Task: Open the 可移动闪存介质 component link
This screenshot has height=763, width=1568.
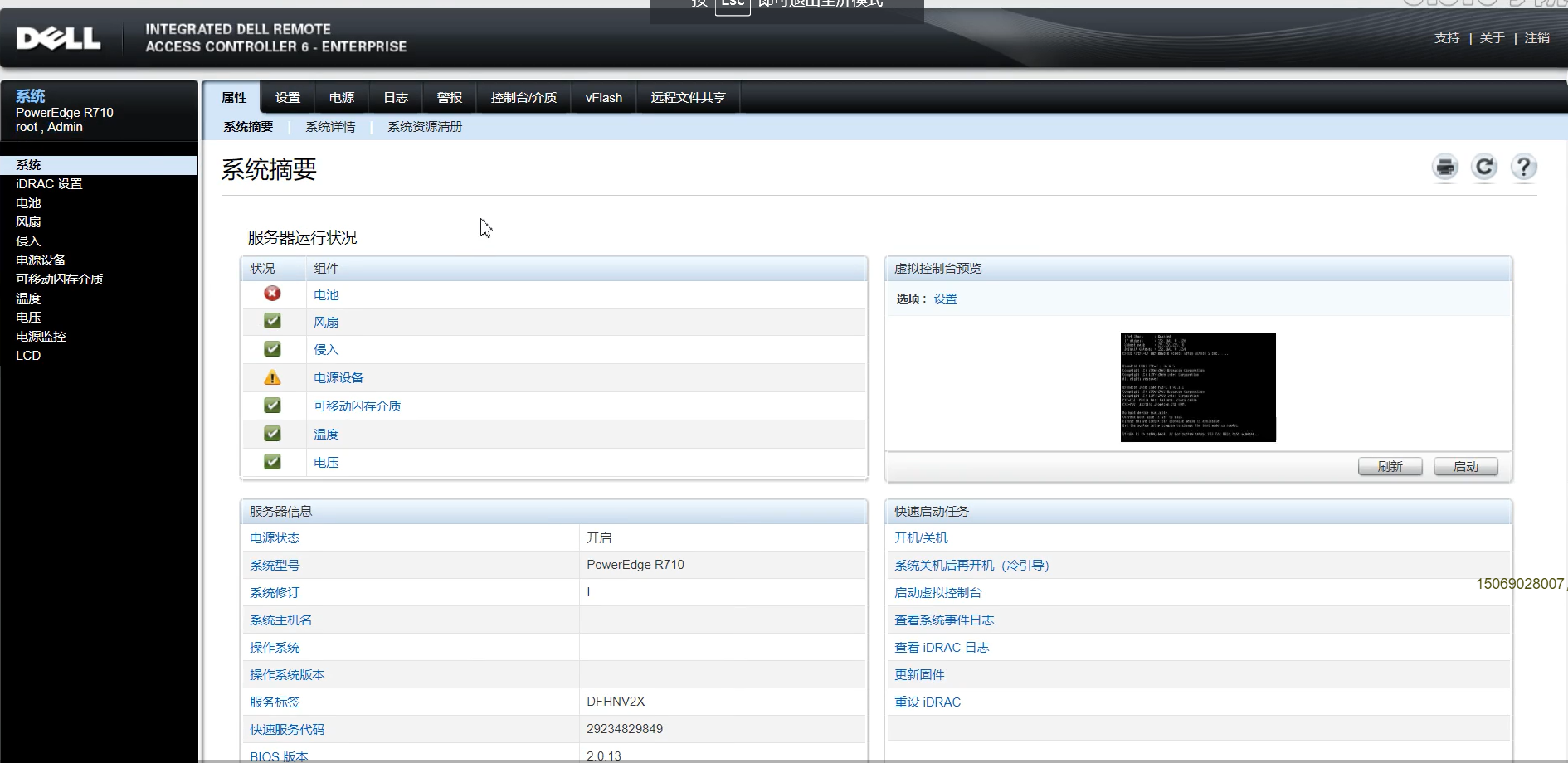Action: click(x=358, y=406)
